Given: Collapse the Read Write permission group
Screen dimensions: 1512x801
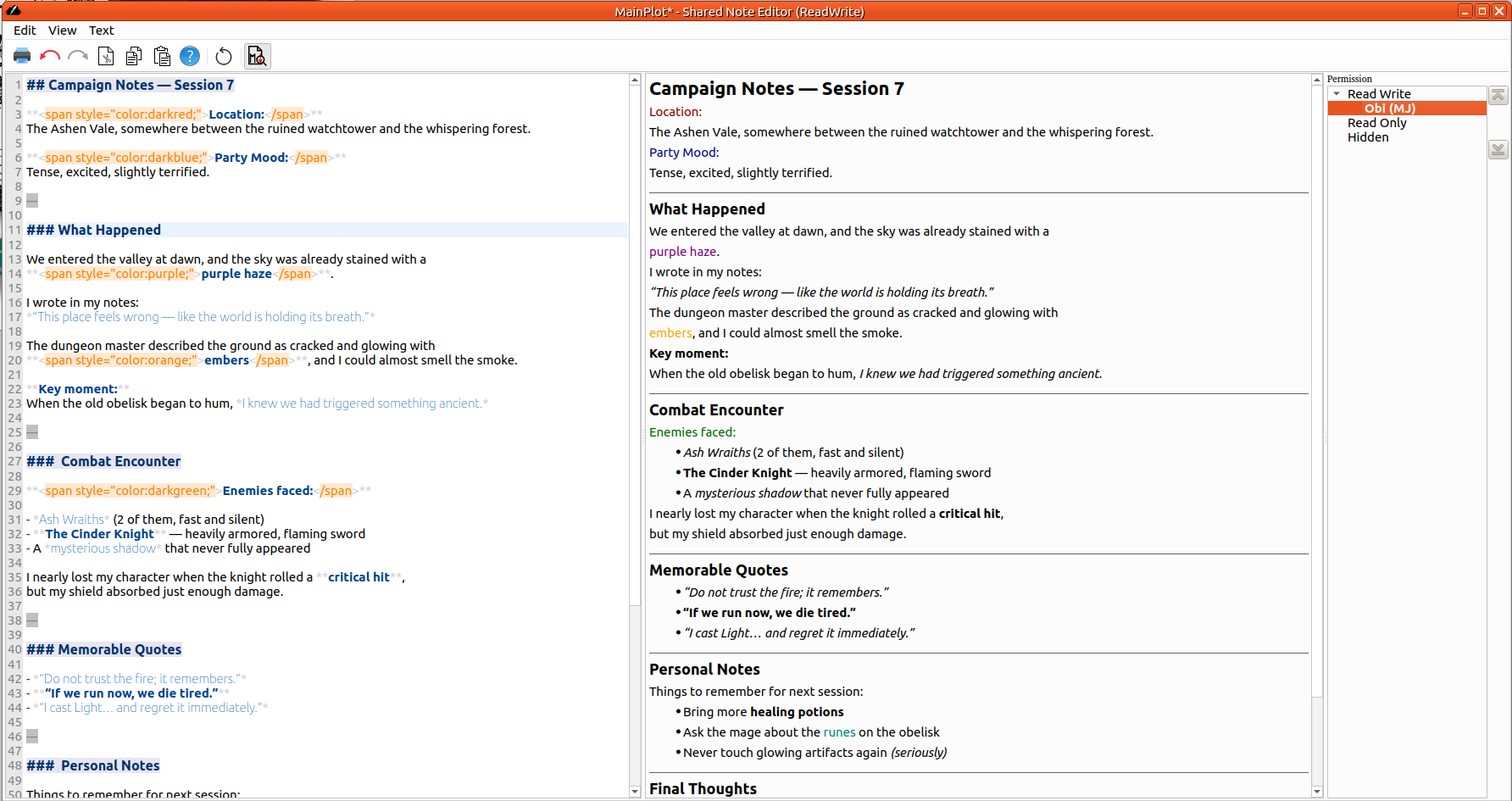Looking at the screenshot, I should point(1337,94).
